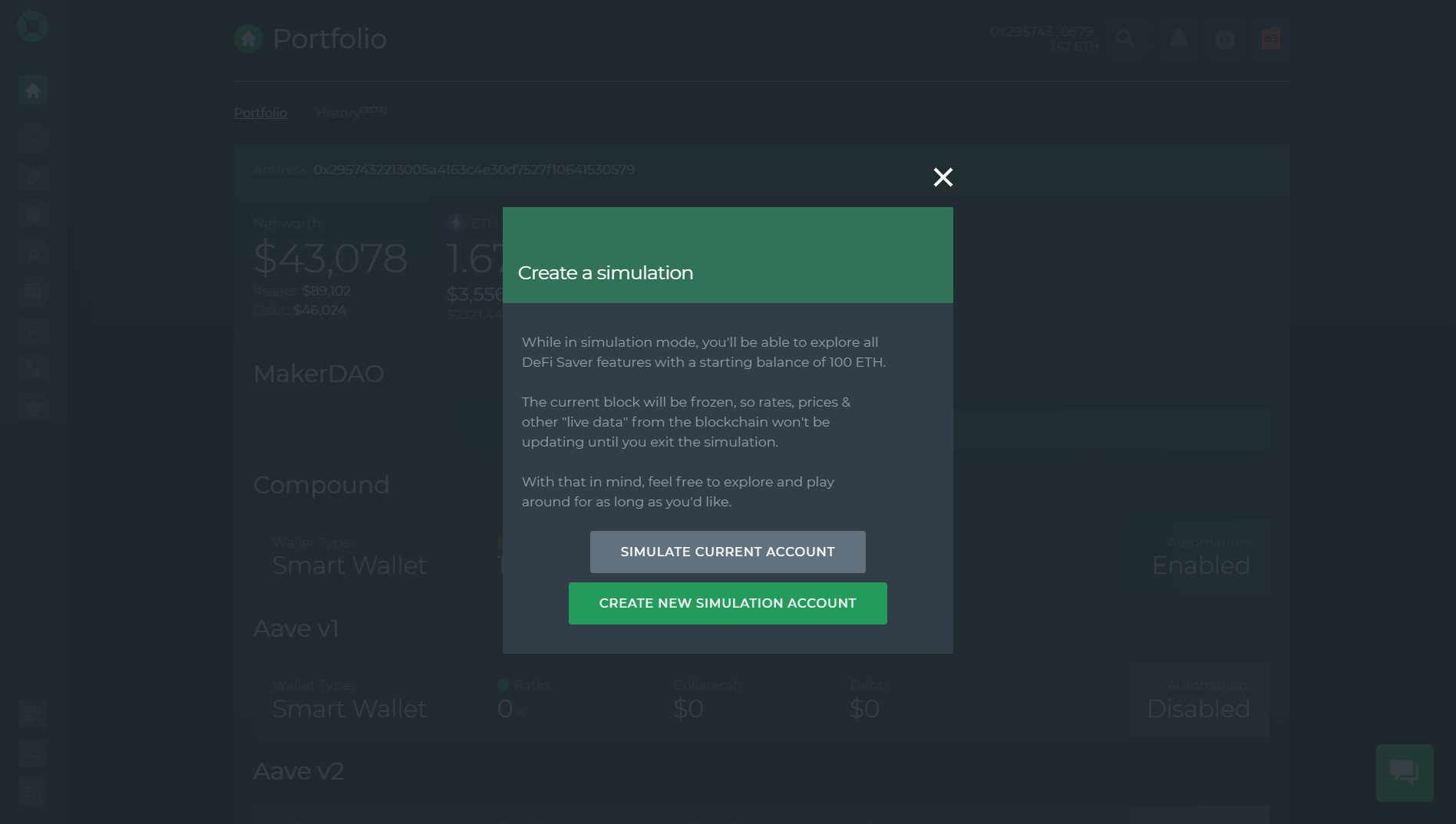Open the notifications bell icon
The width and height of the screenshot is (1456, 824).
[1179, 38]
